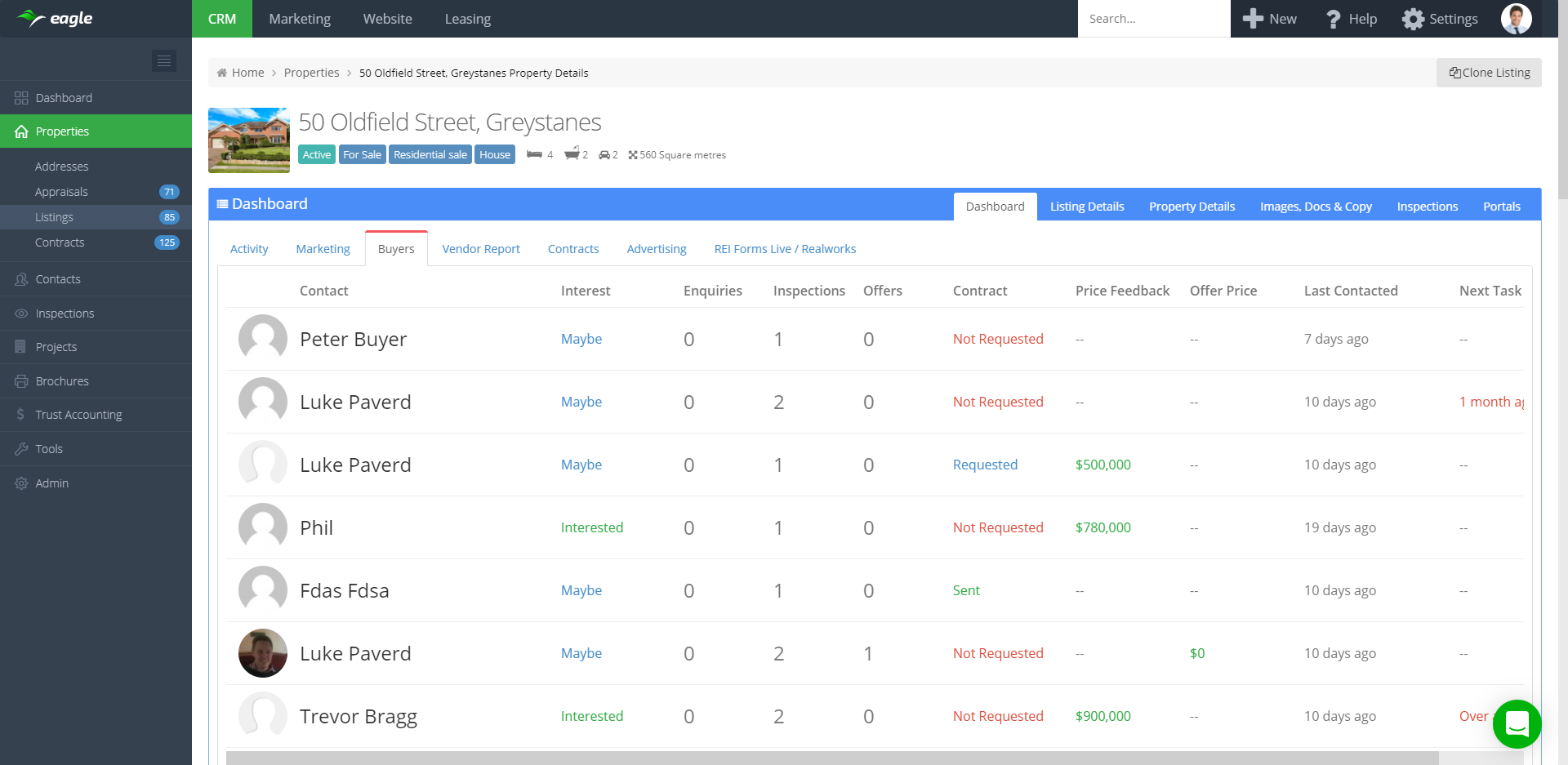Toggle the sidebar collapse hamburger icon
Image resolution: width=1568 pixels, height=765 pixels.
coord(164,61)
